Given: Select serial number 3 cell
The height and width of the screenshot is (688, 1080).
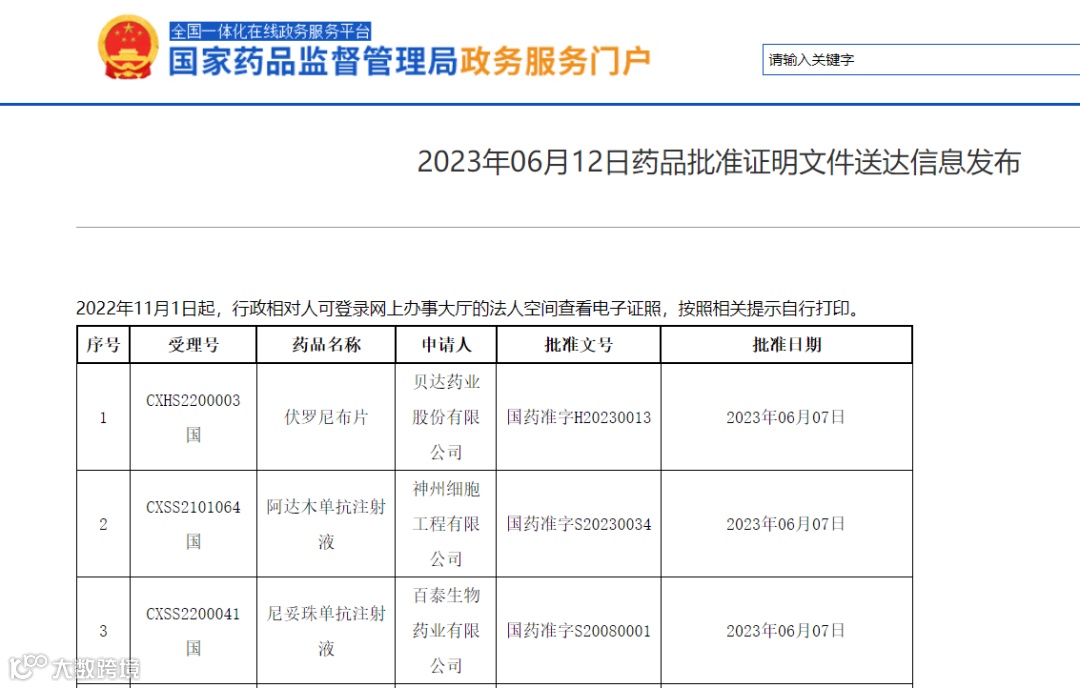Looking at the screenshot, I should tap(103, 631).
